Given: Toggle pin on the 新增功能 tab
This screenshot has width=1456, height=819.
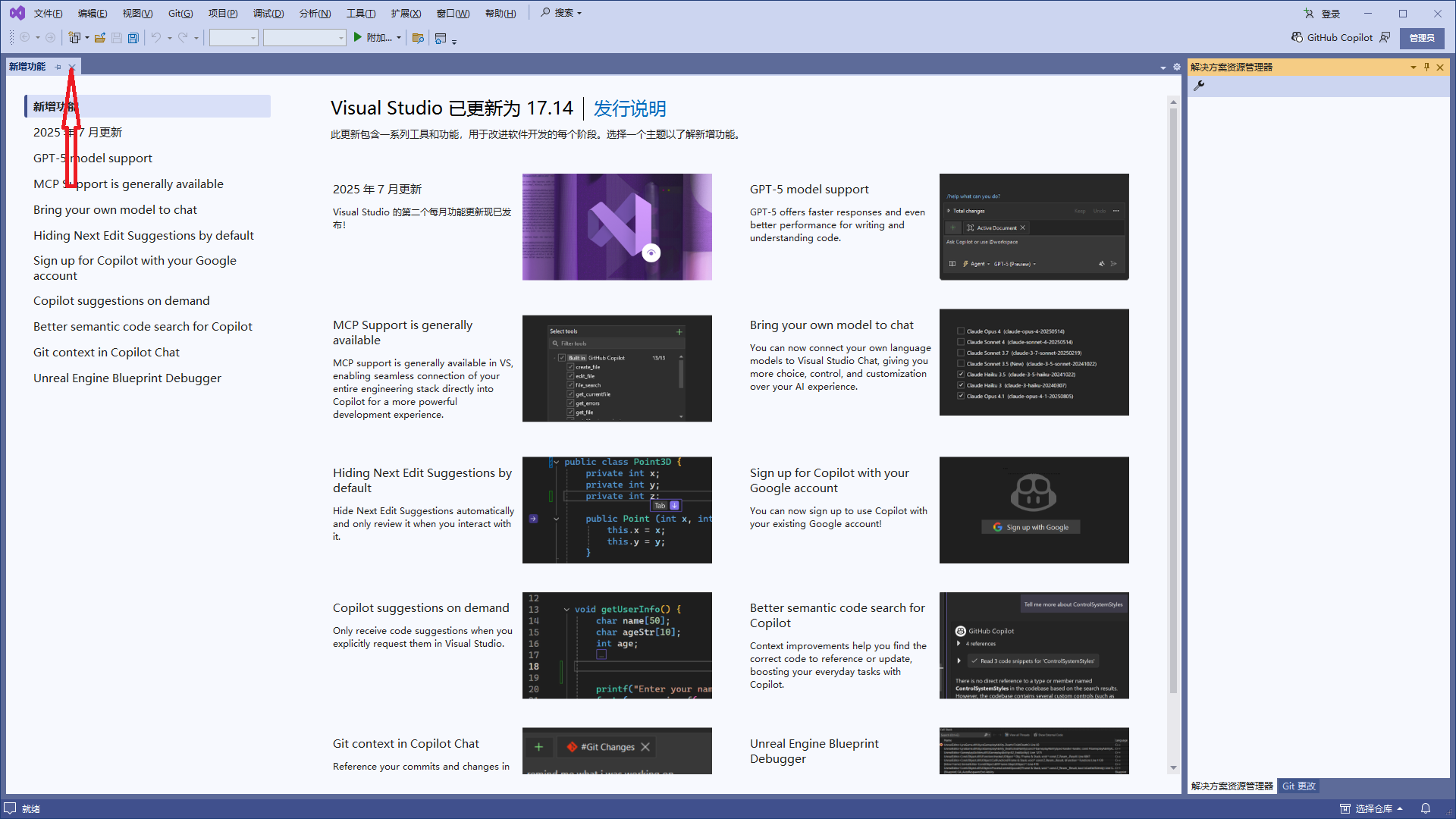Looking at the screenshot, I should coord(58,67).
